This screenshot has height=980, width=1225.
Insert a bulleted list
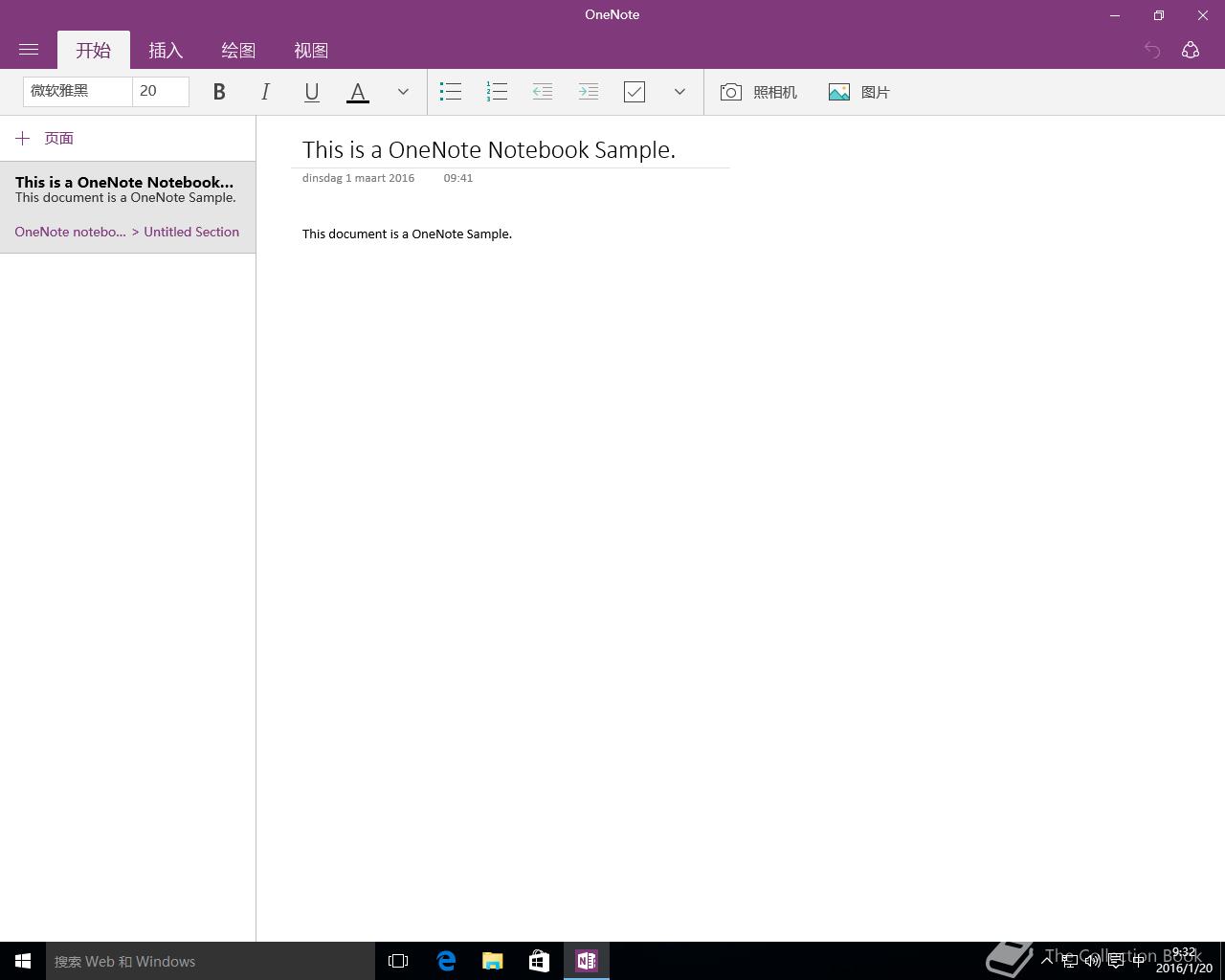click(451, 92)
